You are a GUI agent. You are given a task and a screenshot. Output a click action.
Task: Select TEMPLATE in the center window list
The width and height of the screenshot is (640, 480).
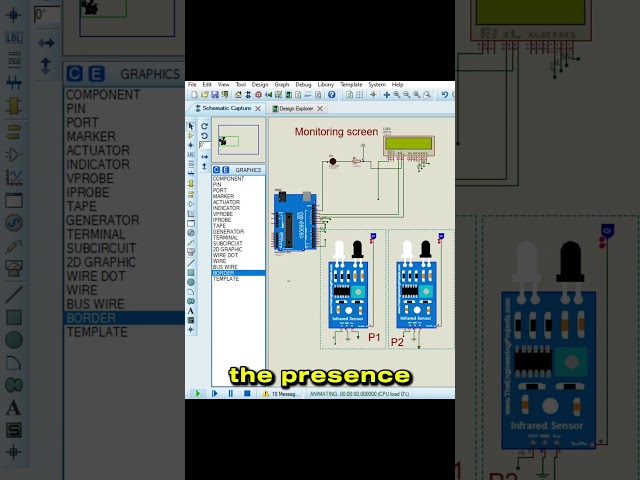(238, 279)
